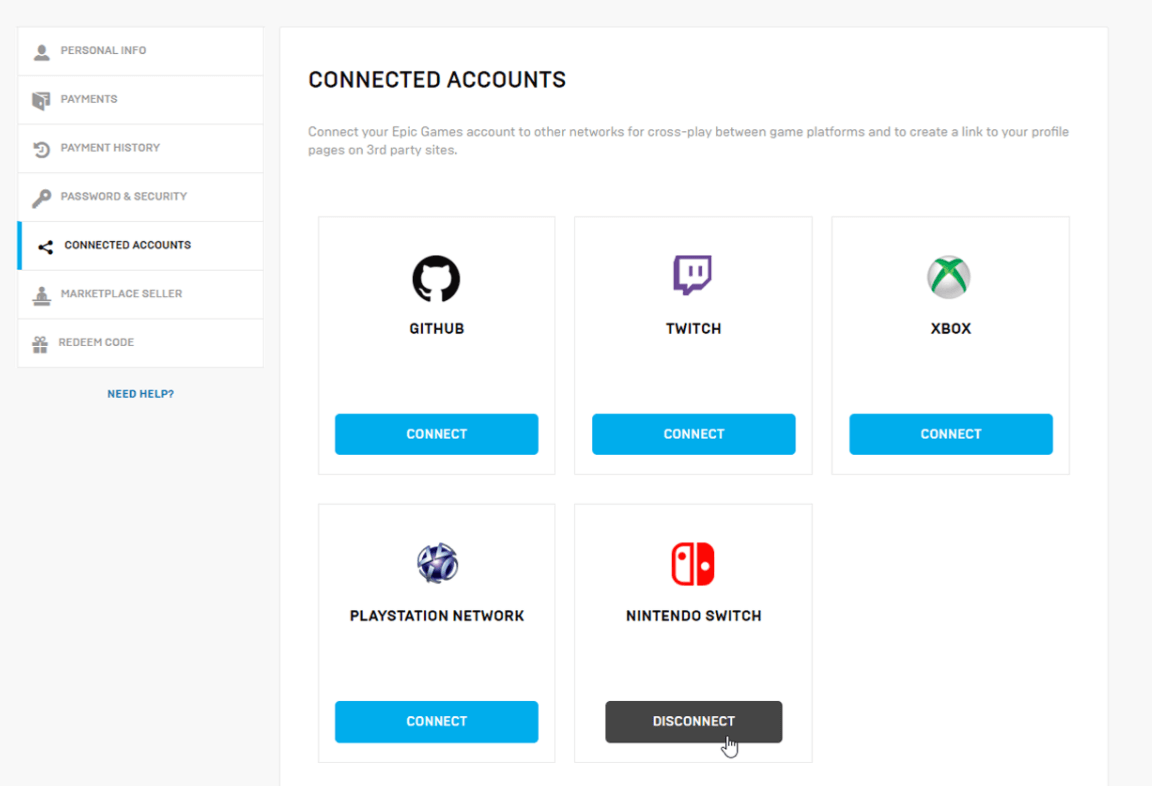
Task: Click the TWITCH card title
Action: coord(694,328)
